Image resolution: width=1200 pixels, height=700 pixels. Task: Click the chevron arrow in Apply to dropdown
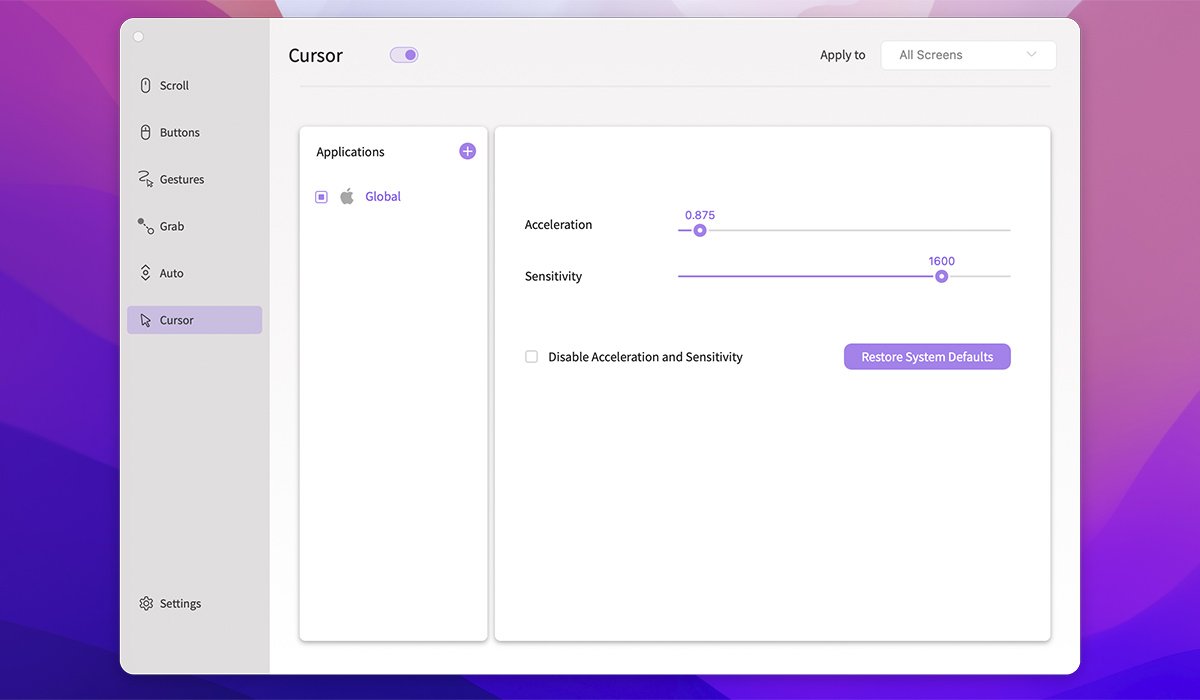pyautogui.click(x=1031, y=55)
